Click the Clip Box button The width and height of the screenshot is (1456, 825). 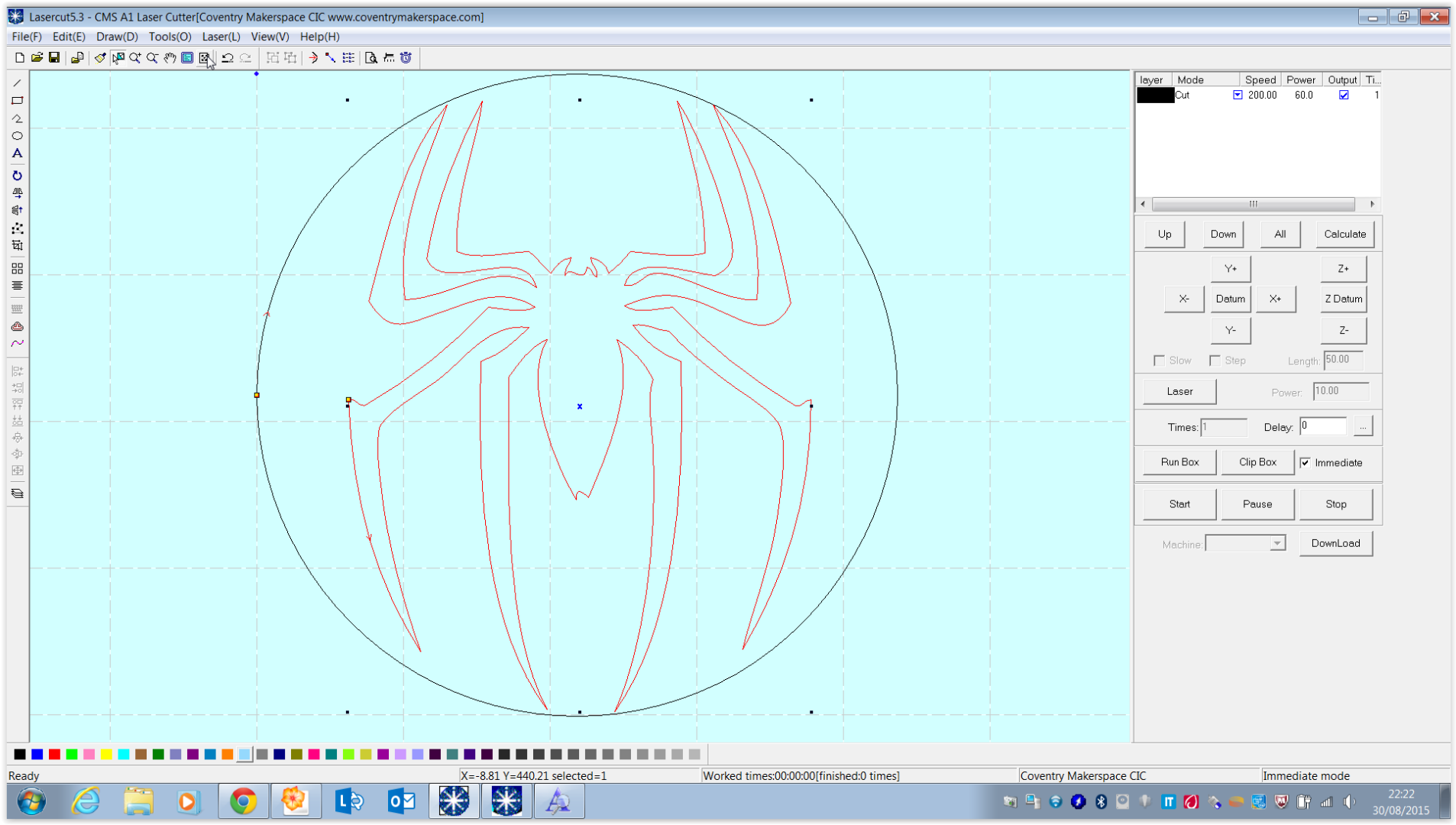pos(1257,462)
